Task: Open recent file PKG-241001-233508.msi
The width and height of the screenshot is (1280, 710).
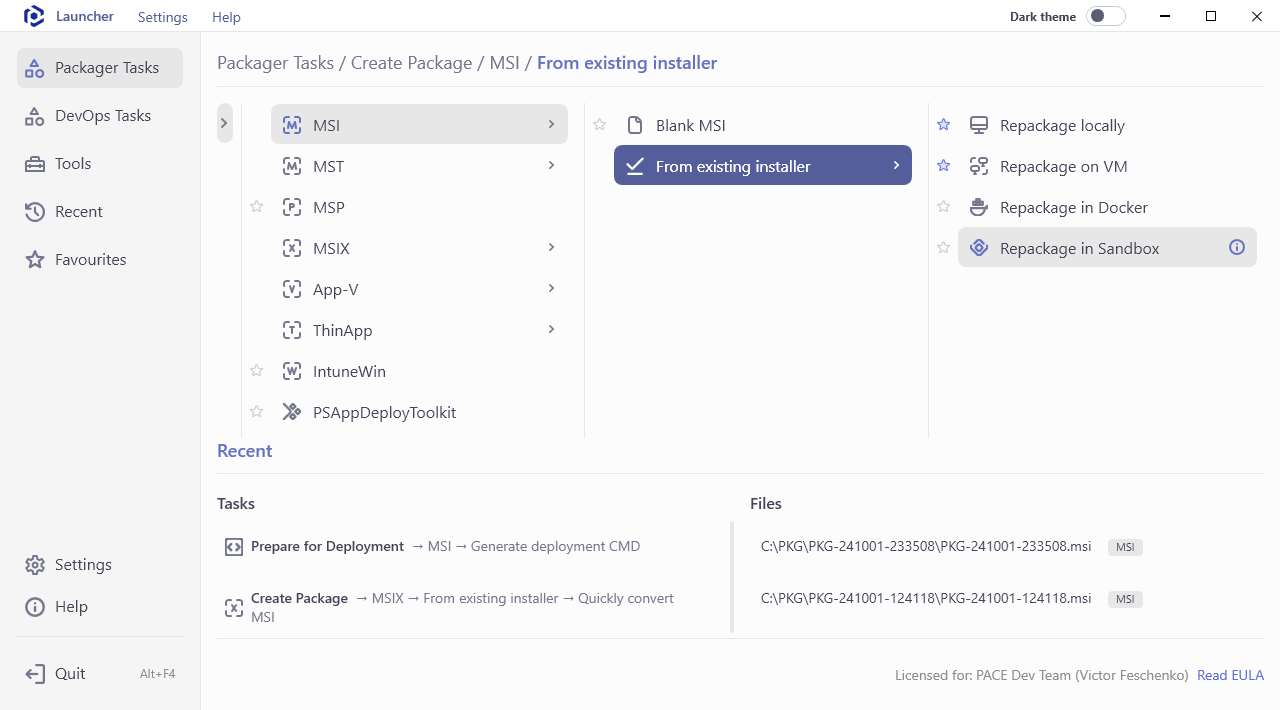Action: tap(926, 547)
